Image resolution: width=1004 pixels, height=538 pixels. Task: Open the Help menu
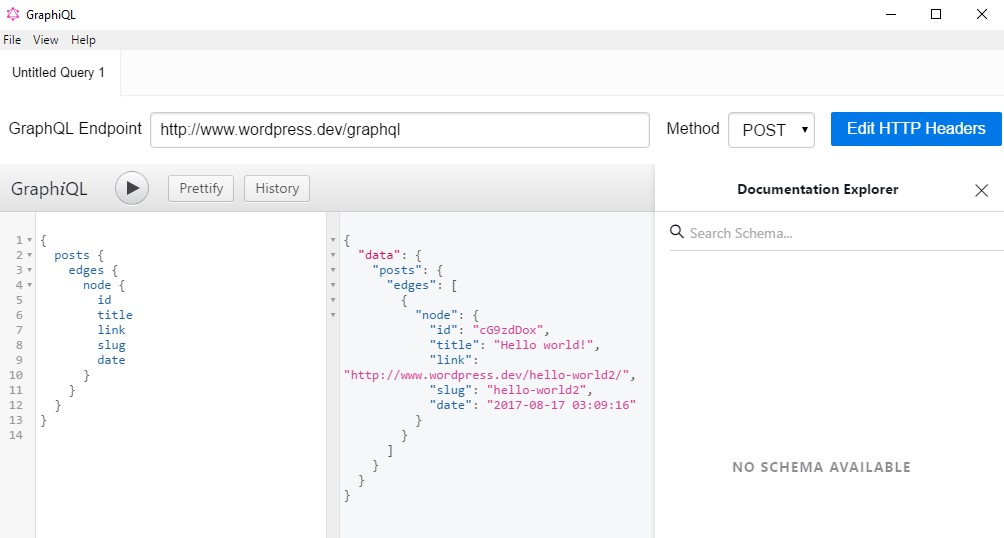point(83,40)
